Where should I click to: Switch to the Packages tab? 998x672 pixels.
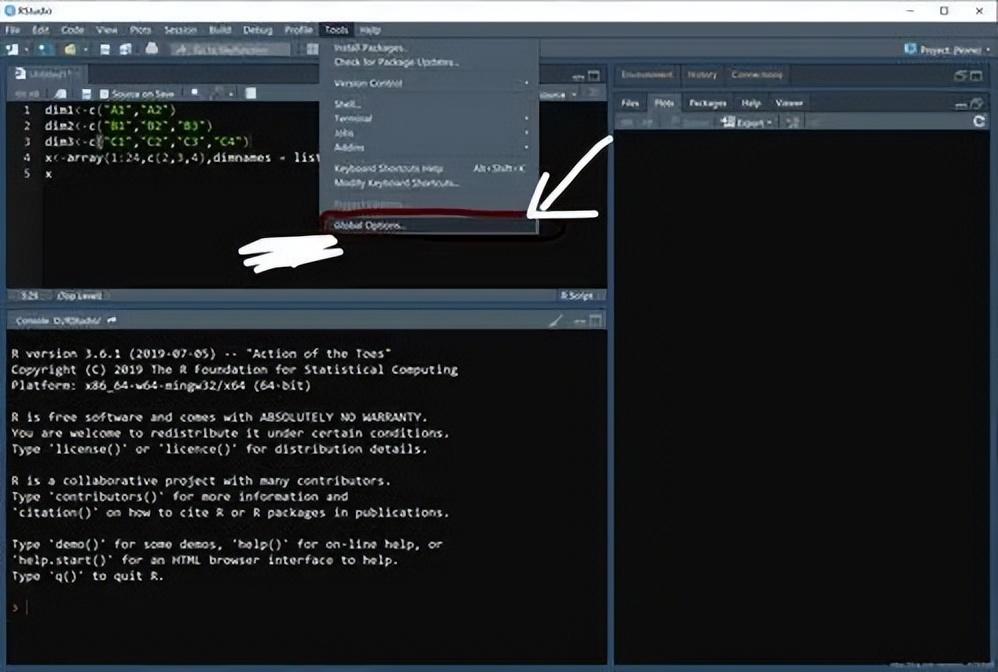pyautogui.click(x=707, y=103)
